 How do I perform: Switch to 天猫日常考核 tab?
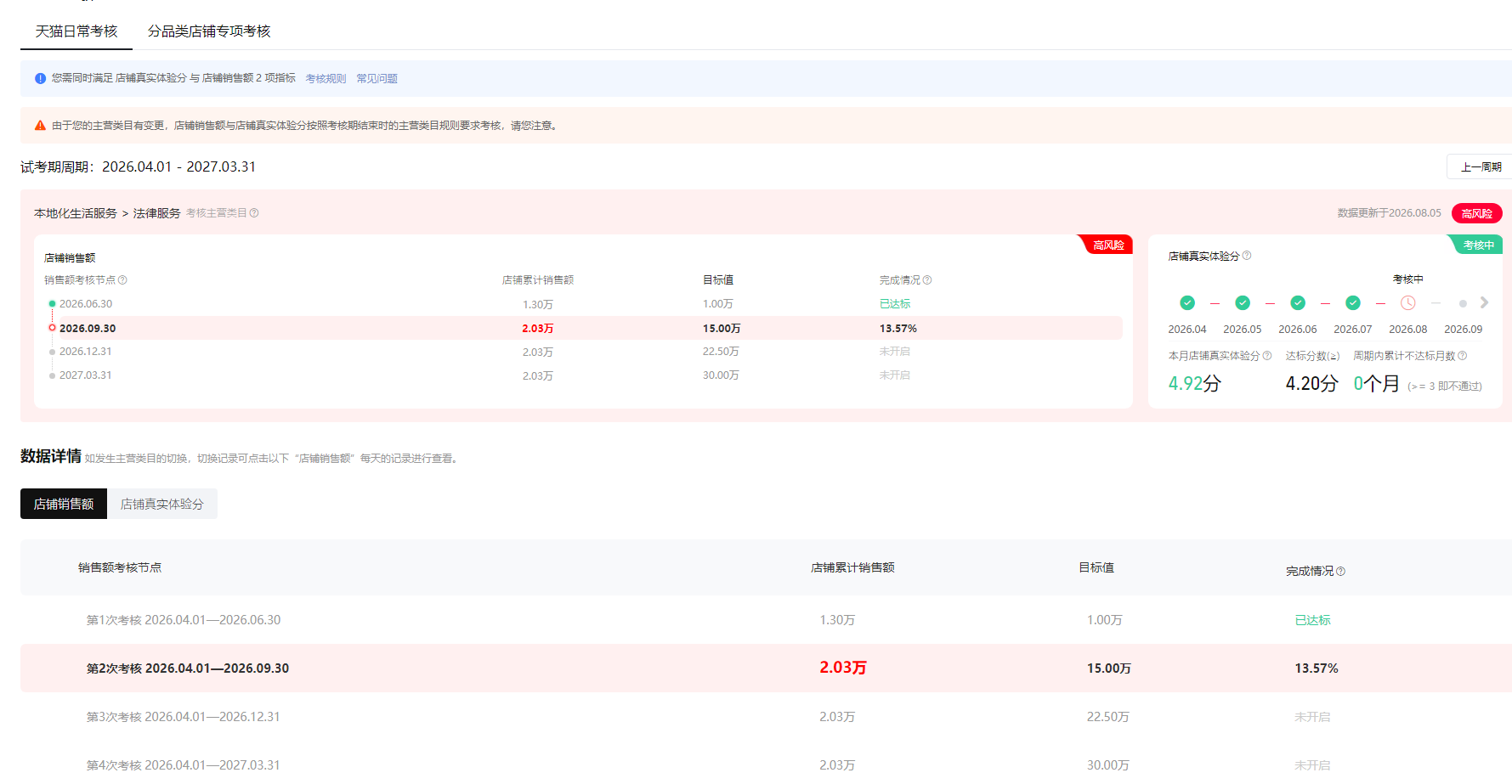tap(76, 31)
